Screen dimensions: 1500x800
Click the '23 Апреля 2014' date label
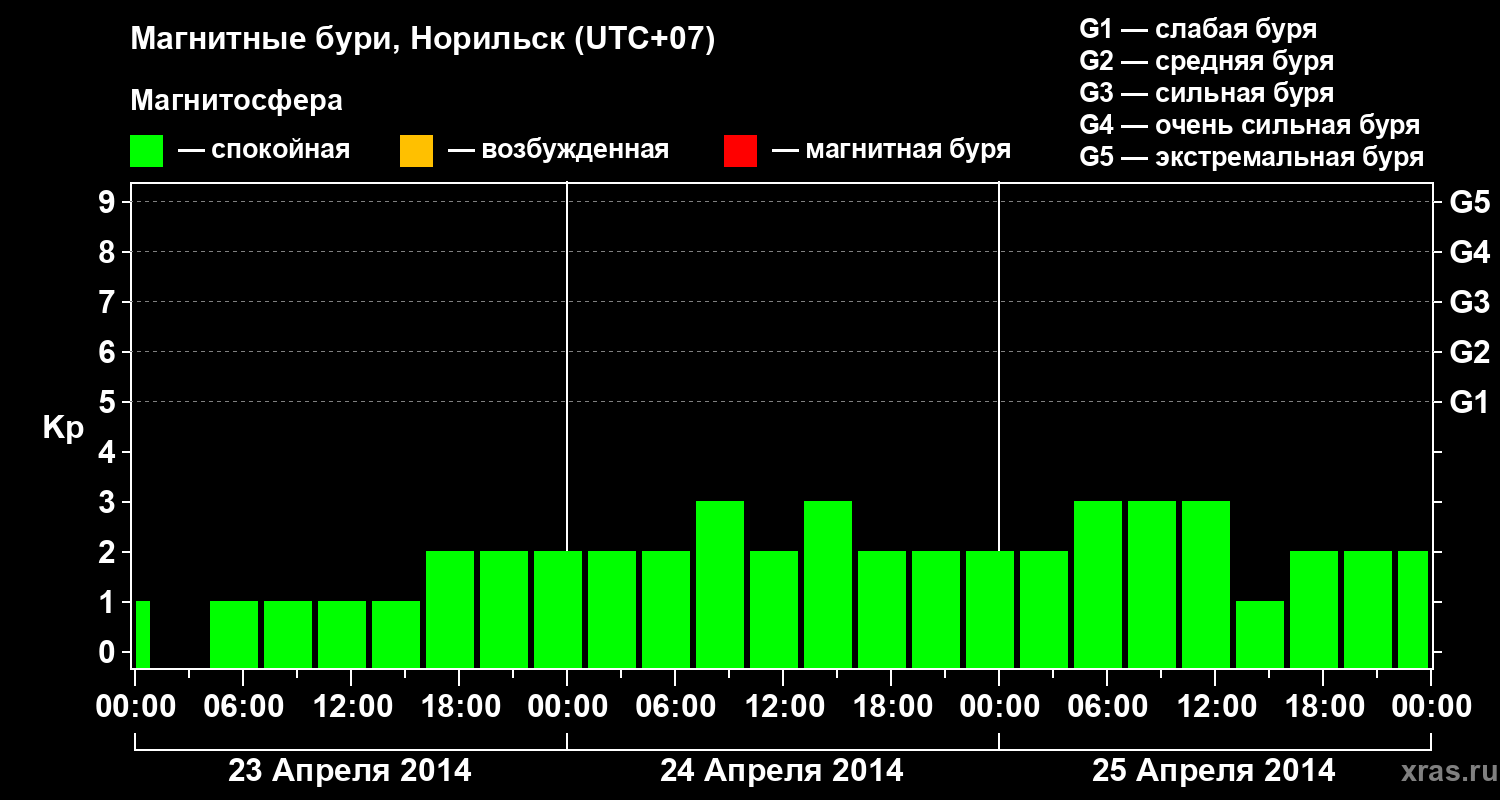350,771
